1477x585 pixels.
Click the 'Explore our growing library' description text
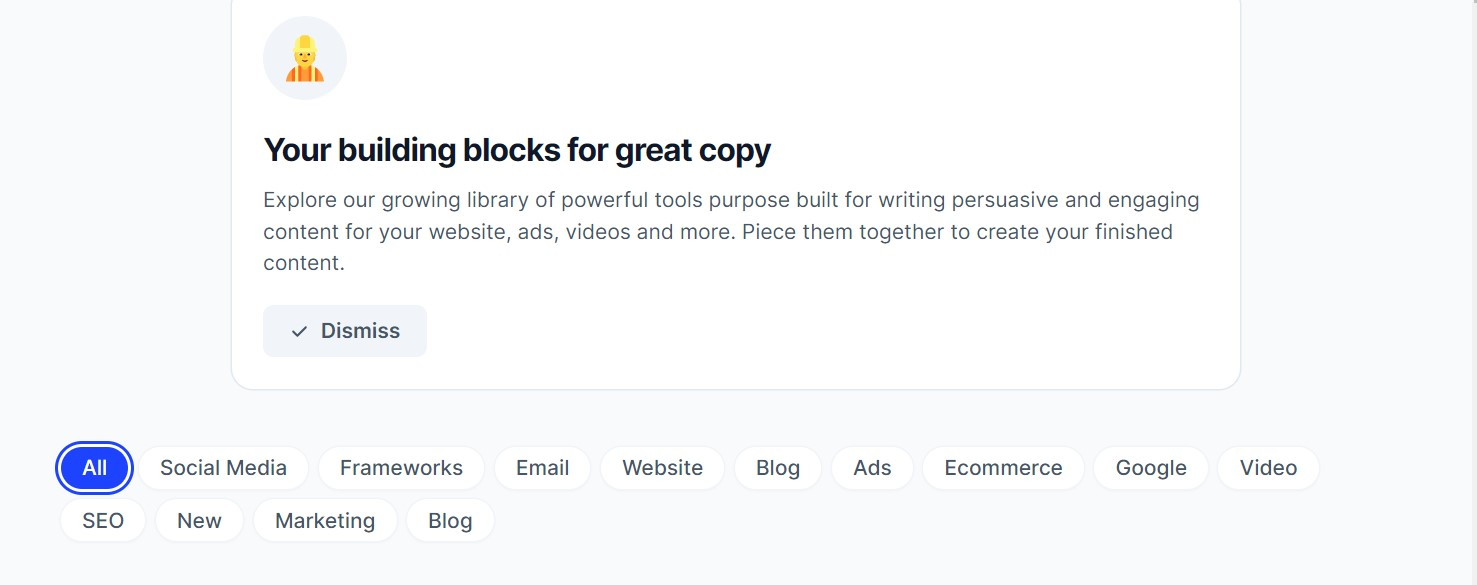coord(731,231)
